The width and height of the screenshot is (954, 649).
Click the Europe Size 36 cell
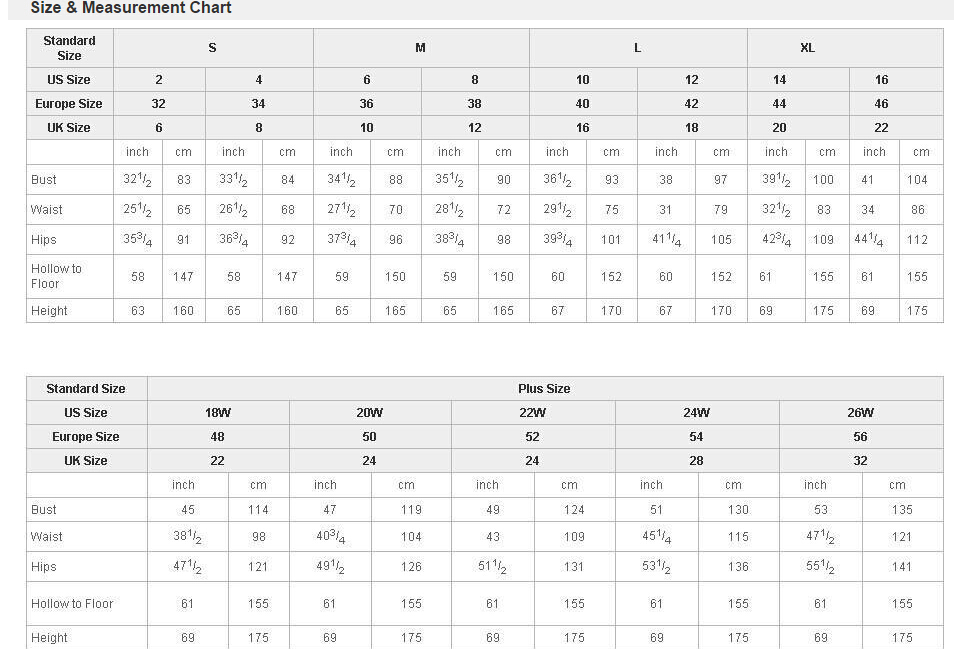[367, 104]
